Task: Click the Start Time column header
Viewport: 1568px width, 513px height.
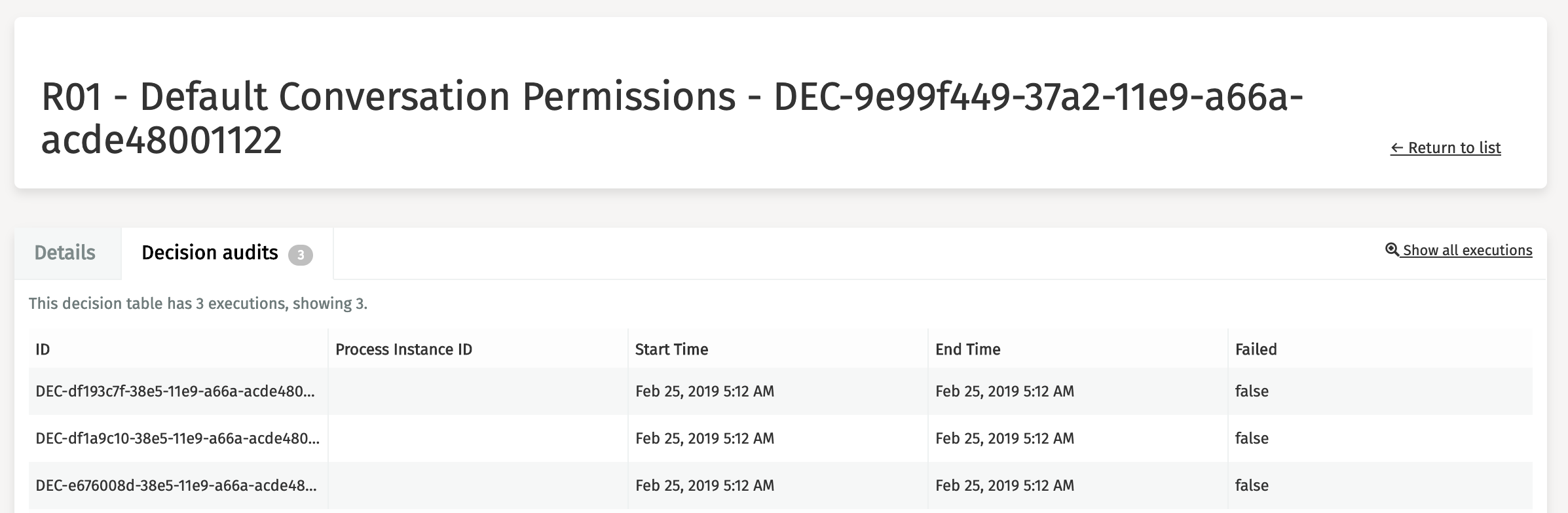Action: click(671, 349)
